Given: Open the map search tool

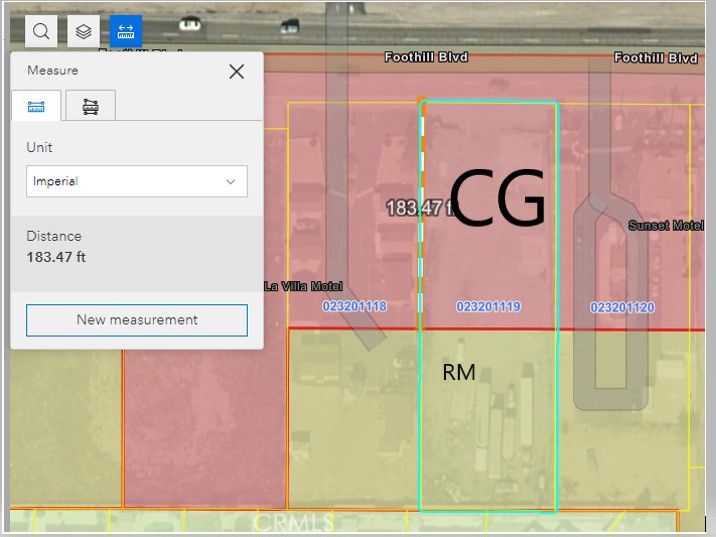Looking at the screenshot, I should coord(41,31).
